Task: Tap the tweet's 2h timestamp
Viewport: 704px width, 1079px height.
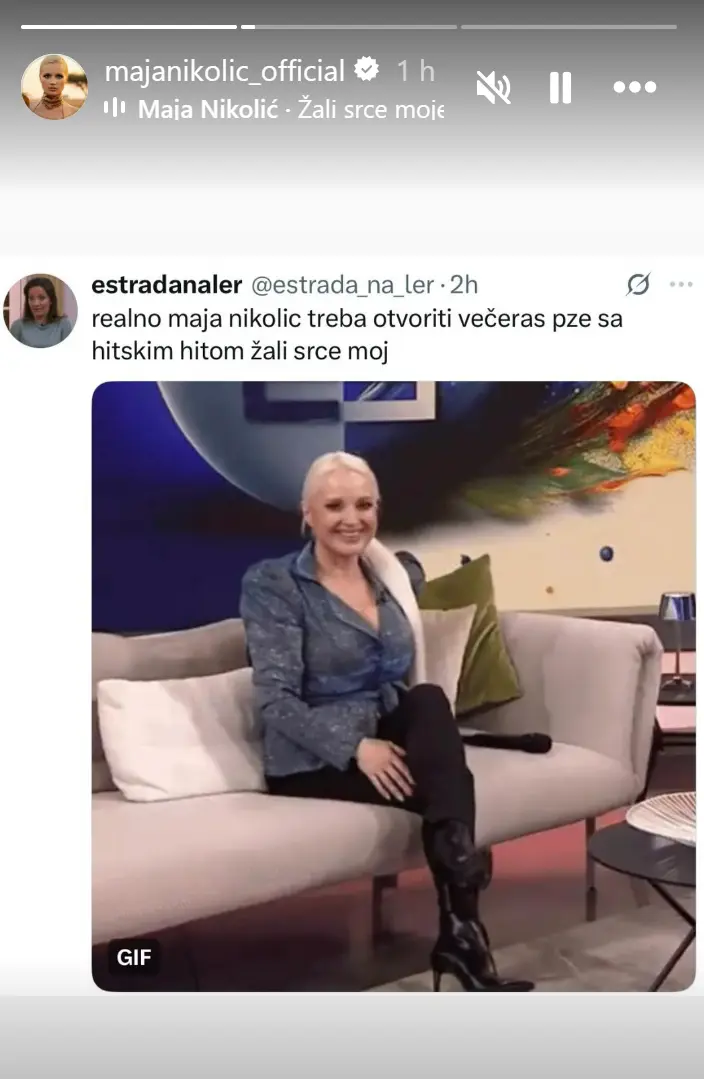Action: coord(465,285)
